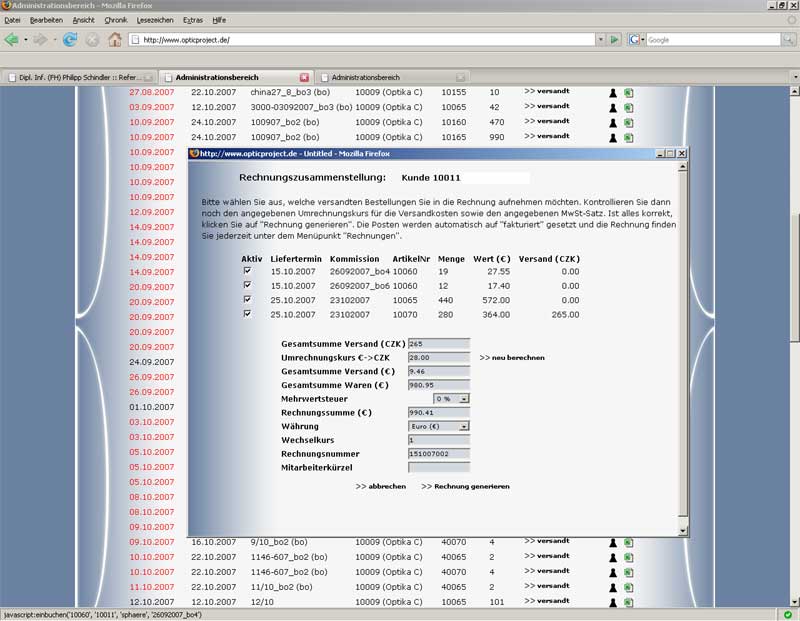Click the person icon in the 9/10_bo2 row
The height and width of the screenshot is (621, 800).
coord(613,542)
